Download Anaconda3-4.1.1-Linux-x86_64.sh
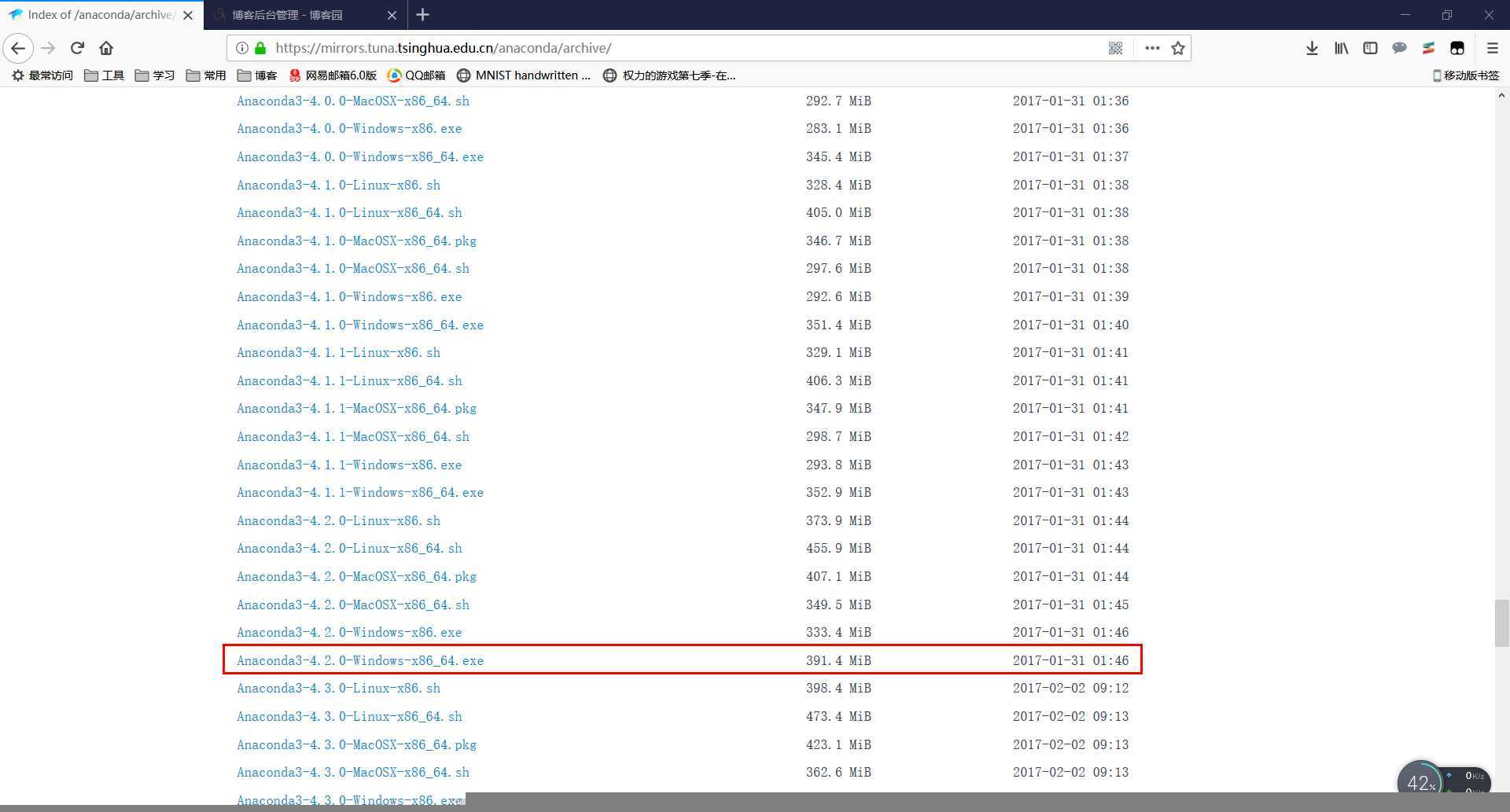 pyautogui.click(x=349, y=380)
